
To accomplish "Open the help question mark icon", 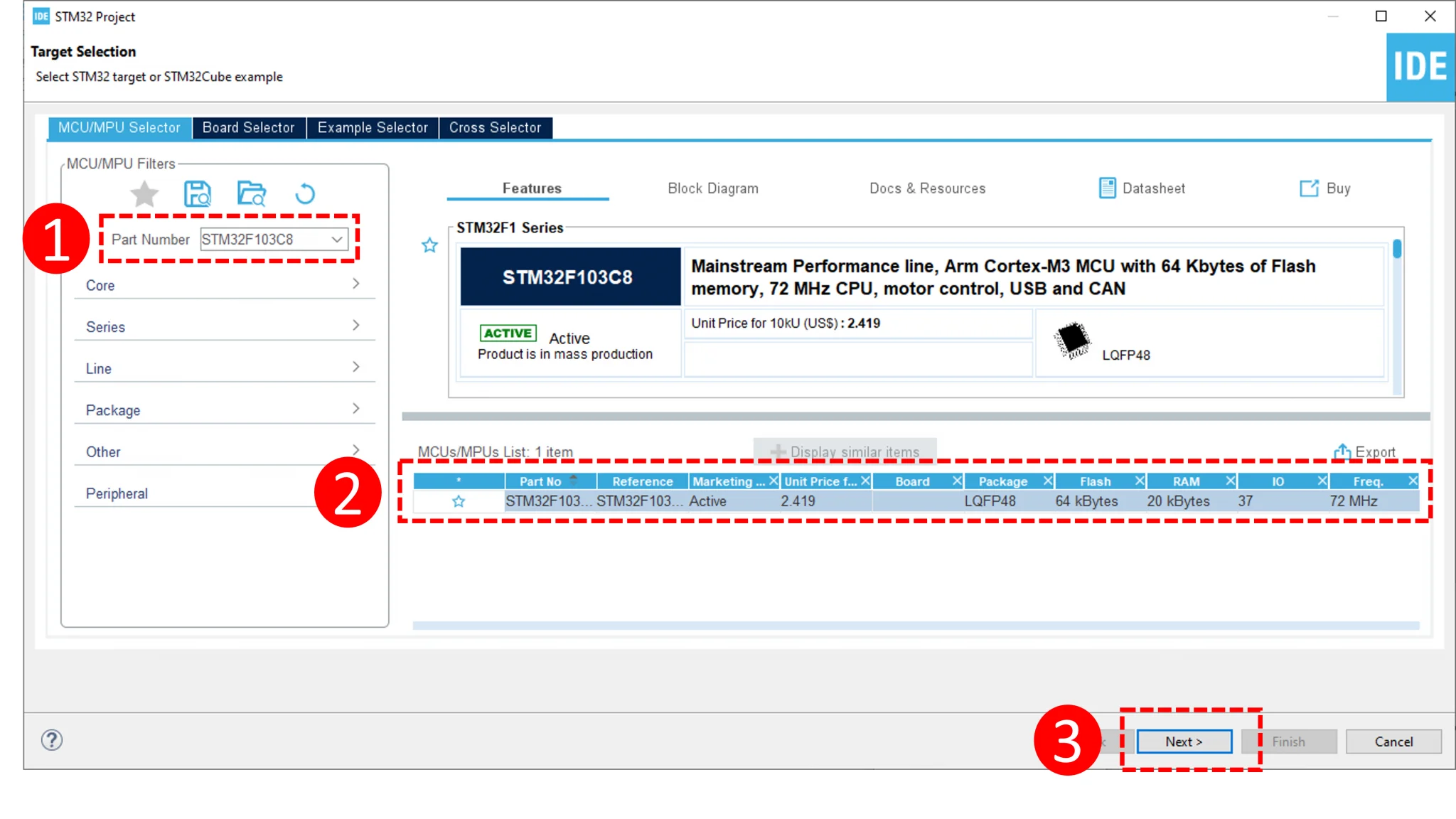I will pyautogui.click(x=52, y=740).
